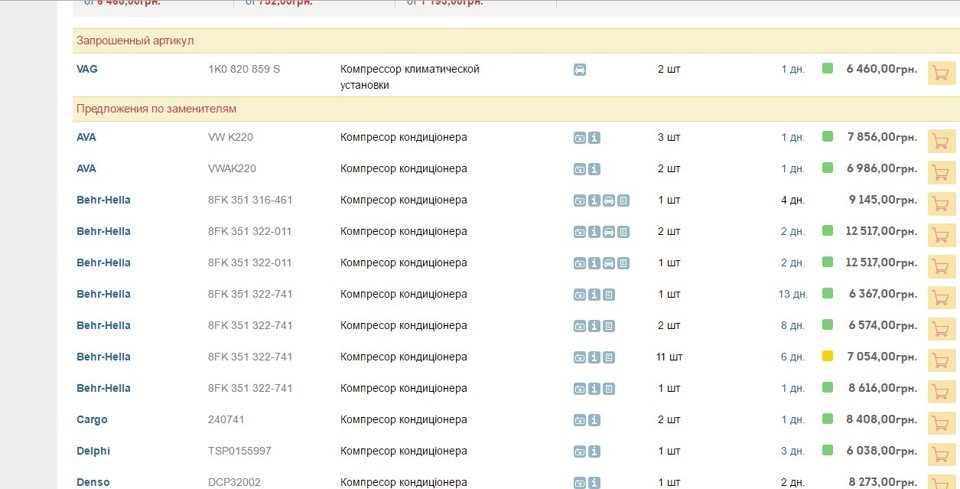Show info icon for AVA VW K220
960x489 pixels.
[594, 138]
